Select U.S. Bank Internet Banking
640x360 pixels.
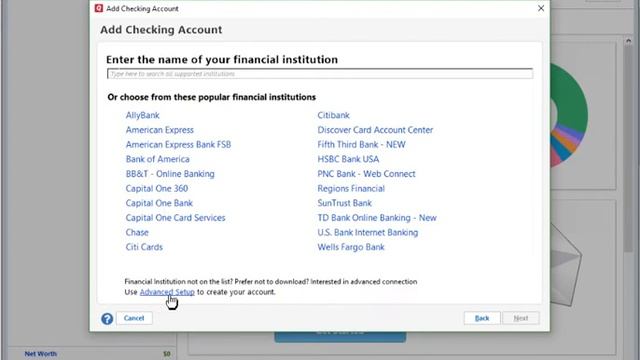pyautogui.click(x=368, y=233)
